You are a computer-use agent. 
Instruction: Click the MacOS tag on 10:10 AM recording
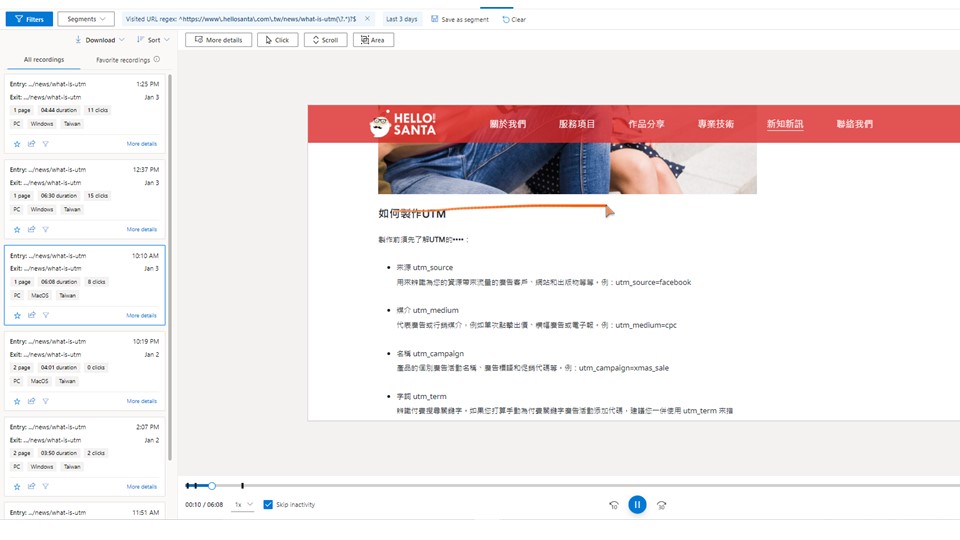tap(40, 295)
